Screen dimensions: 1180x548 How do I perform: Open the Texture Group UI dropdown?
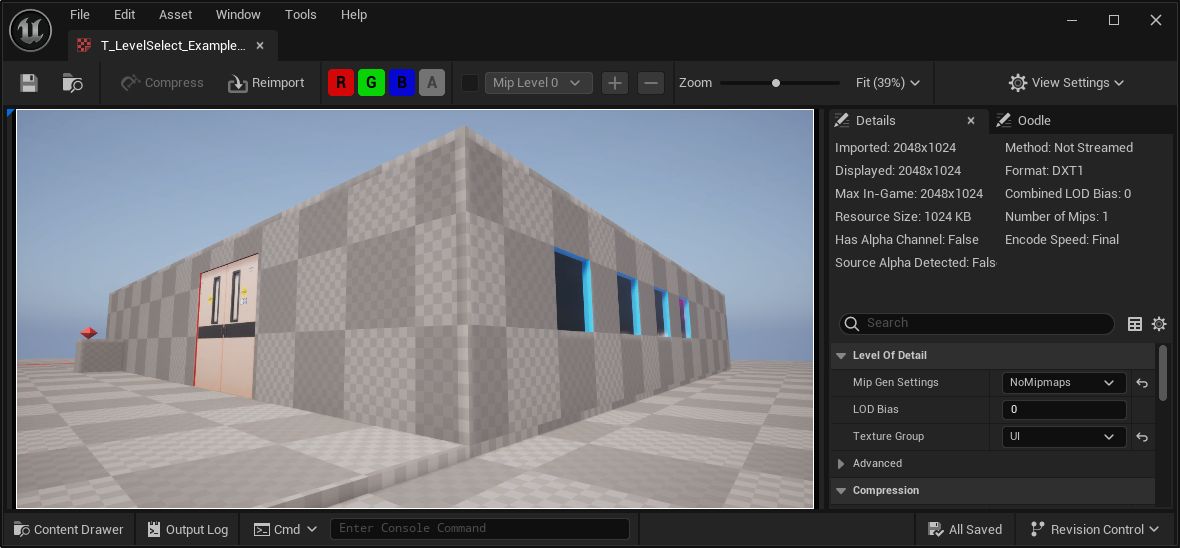pyautogui.click(x=1063, y=437)
